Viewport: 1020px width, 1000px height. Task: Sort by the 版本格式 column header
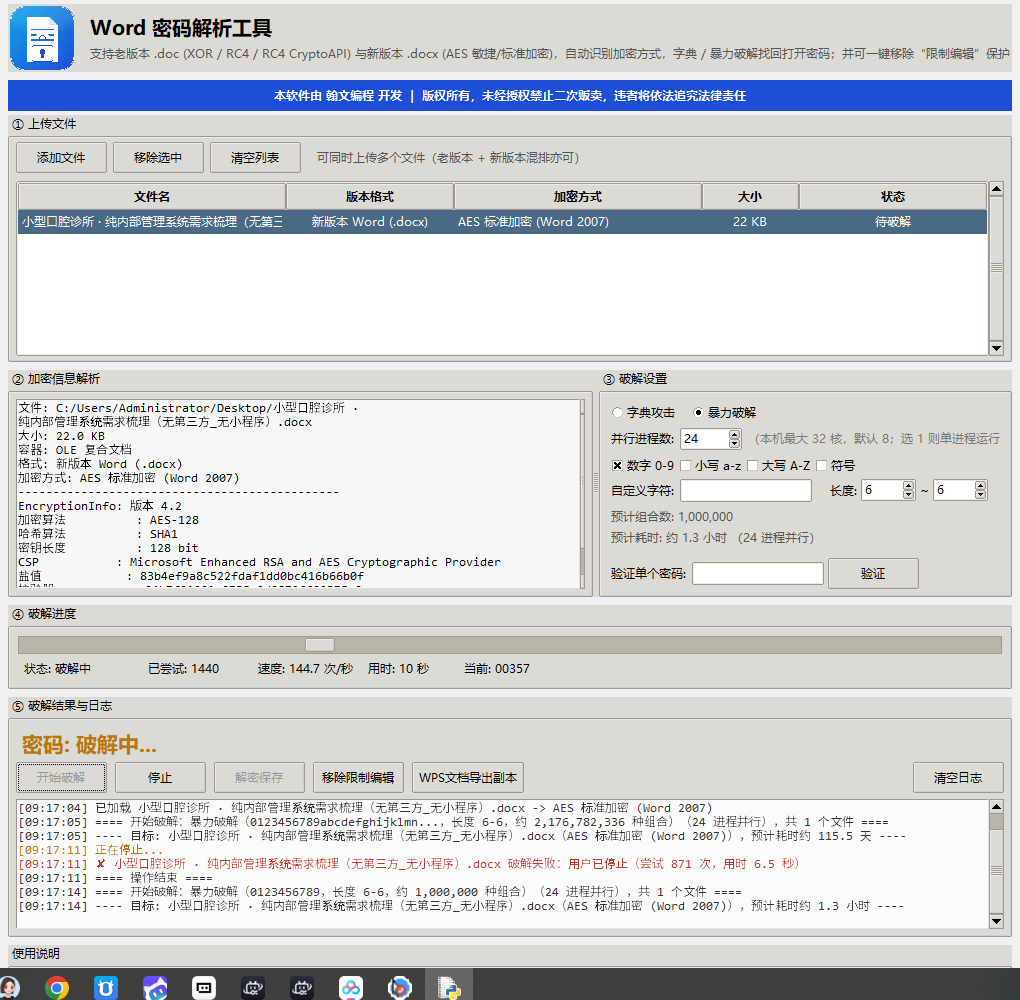tap(369, 196)
